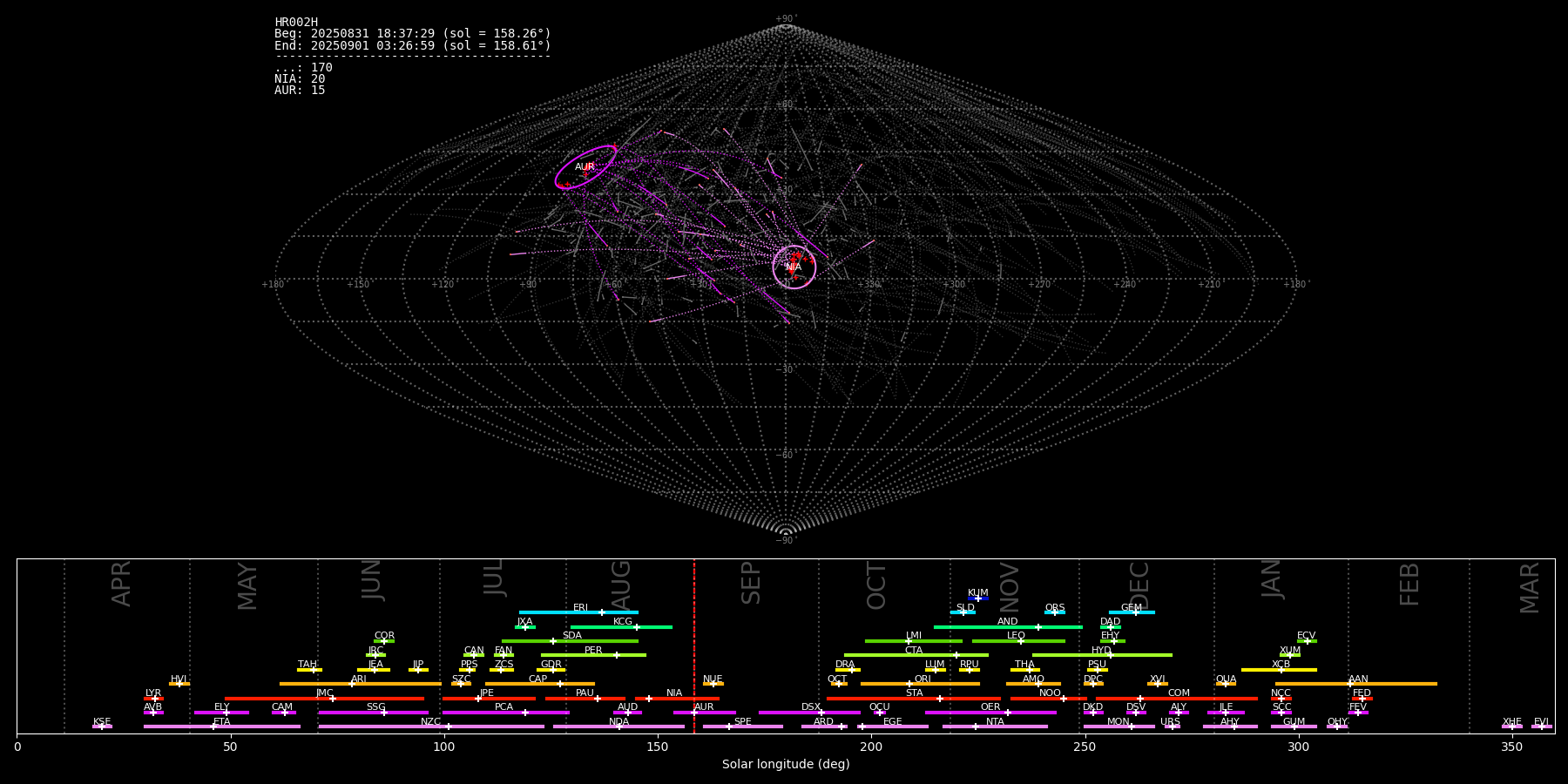Select the NTA shower bar in the timeline

[x=995, y=727]
